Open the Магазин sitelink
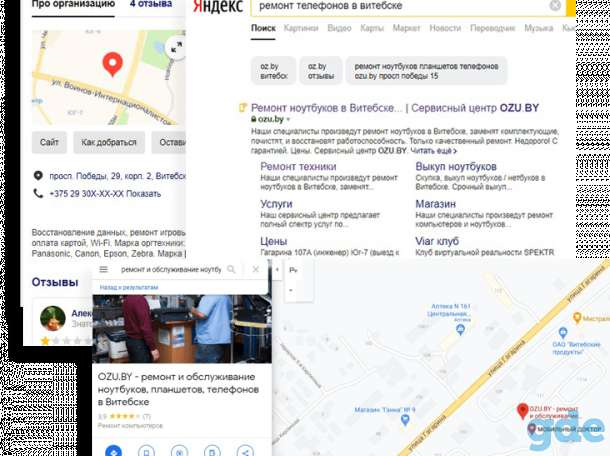Image resolution: width=610 pixels, height=456 pixels. click(436, 204)
